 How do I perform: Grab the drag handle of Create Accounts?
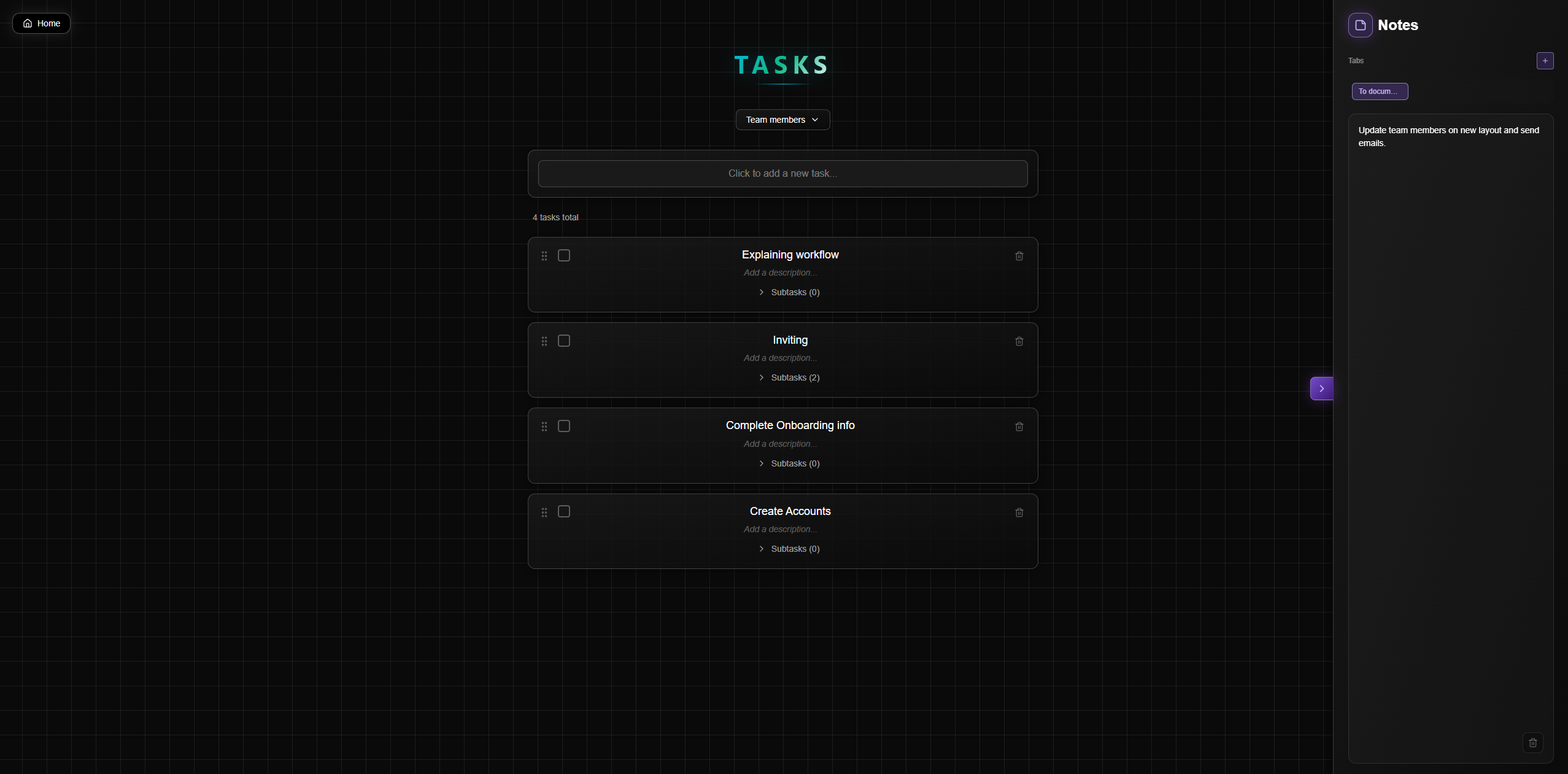point(543,512)
